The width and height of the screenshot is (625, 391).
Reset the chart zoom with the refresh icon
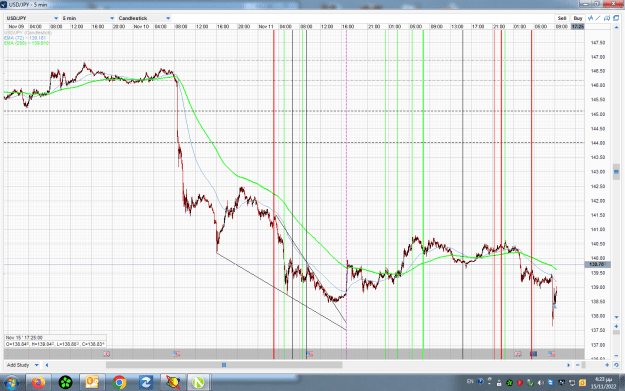616,365
